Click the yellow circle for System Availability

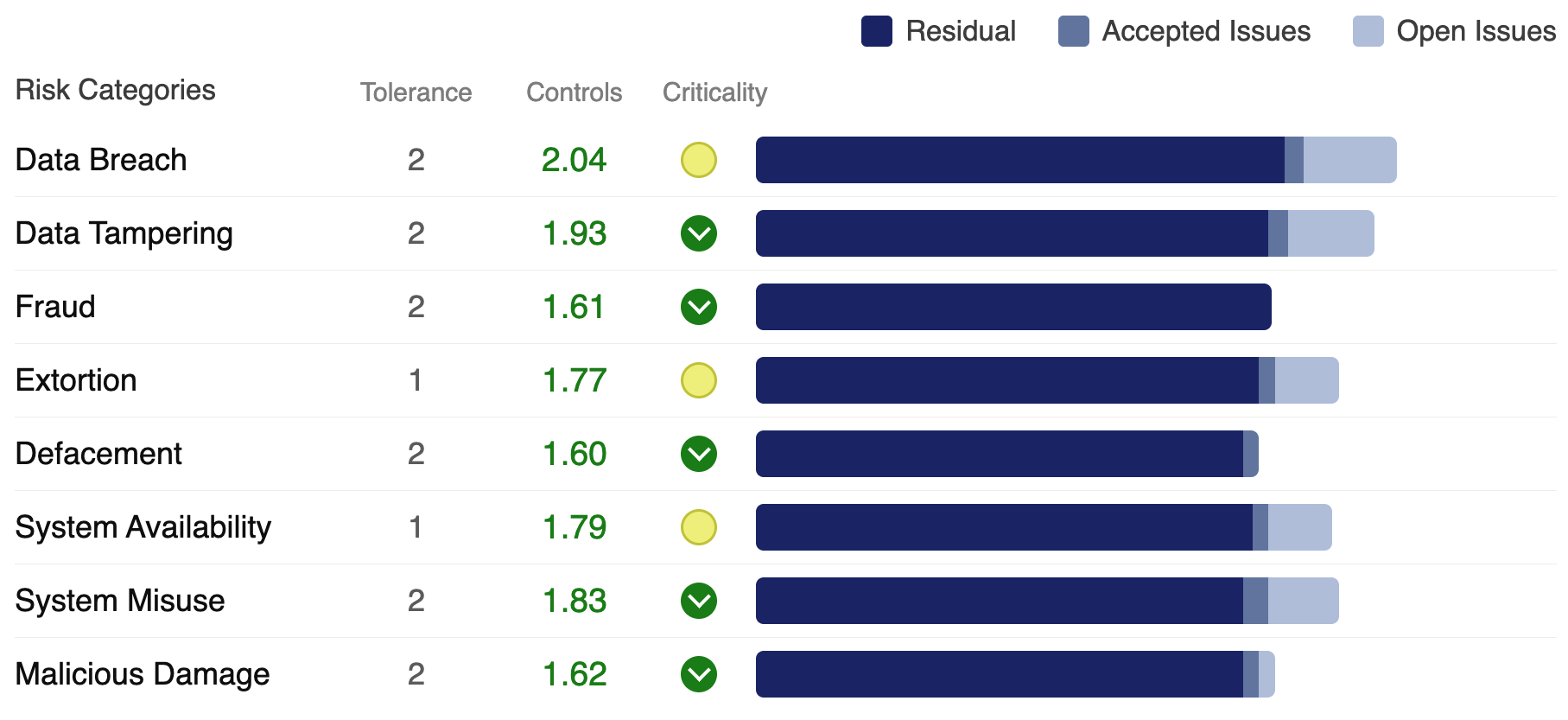[699, 527]
